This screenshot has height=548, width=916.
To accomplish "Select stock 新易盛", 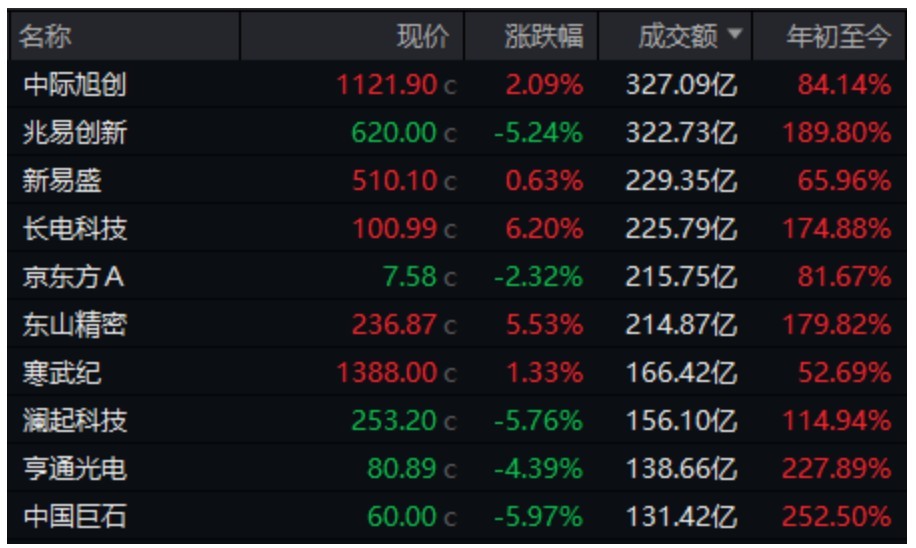I will (x=62, y=181).
